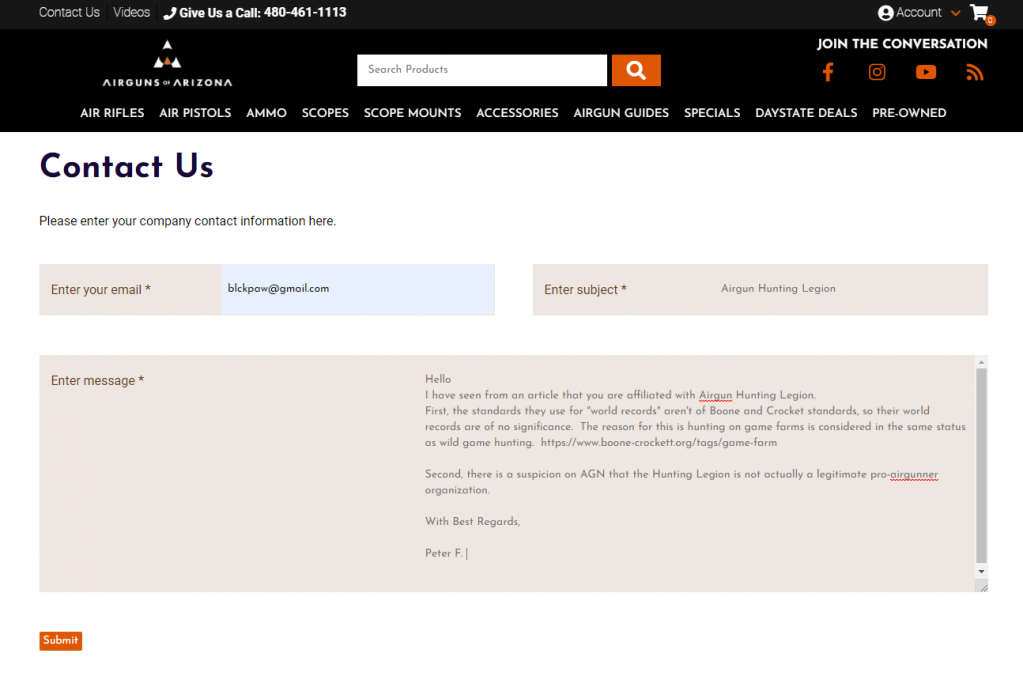Click the email input field

click(x=358, y=289)
